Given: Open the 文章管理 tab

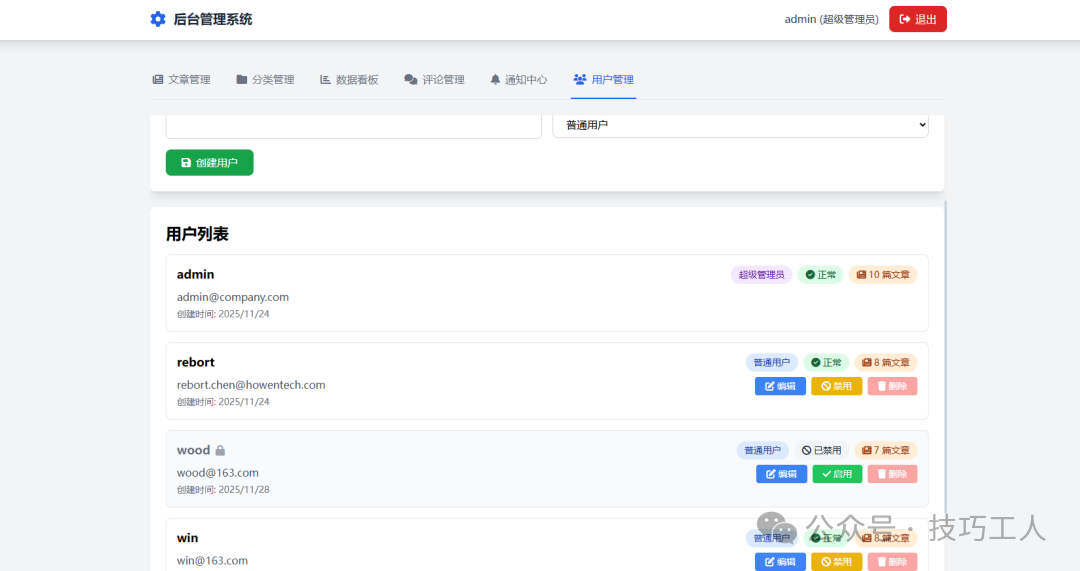Looking at the screenshot, I should 181,80.
